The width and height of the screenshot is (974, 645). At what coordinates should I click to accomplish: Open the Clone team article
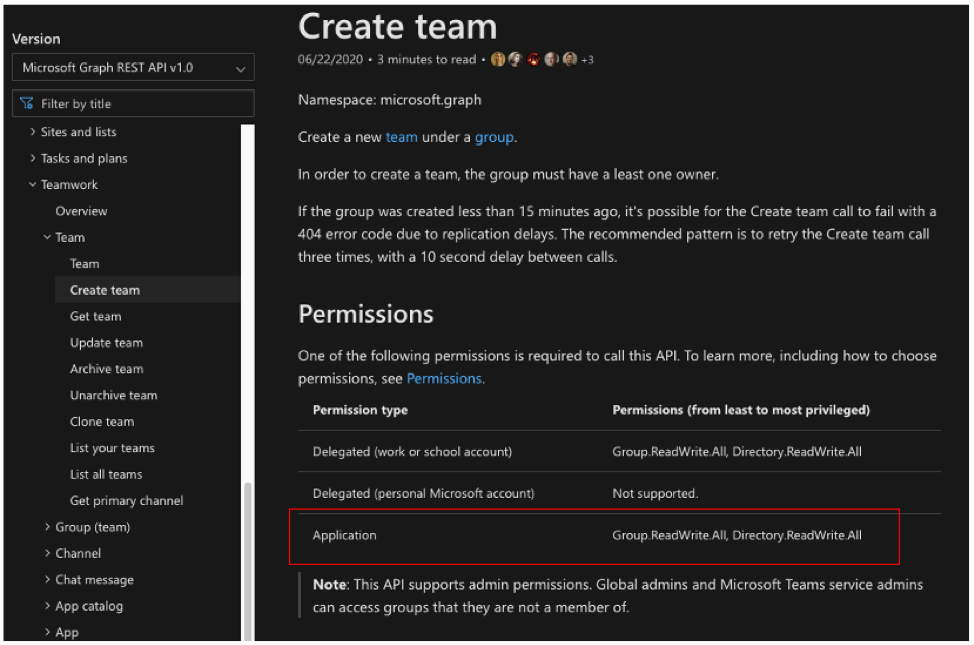[x=102, y=421]
